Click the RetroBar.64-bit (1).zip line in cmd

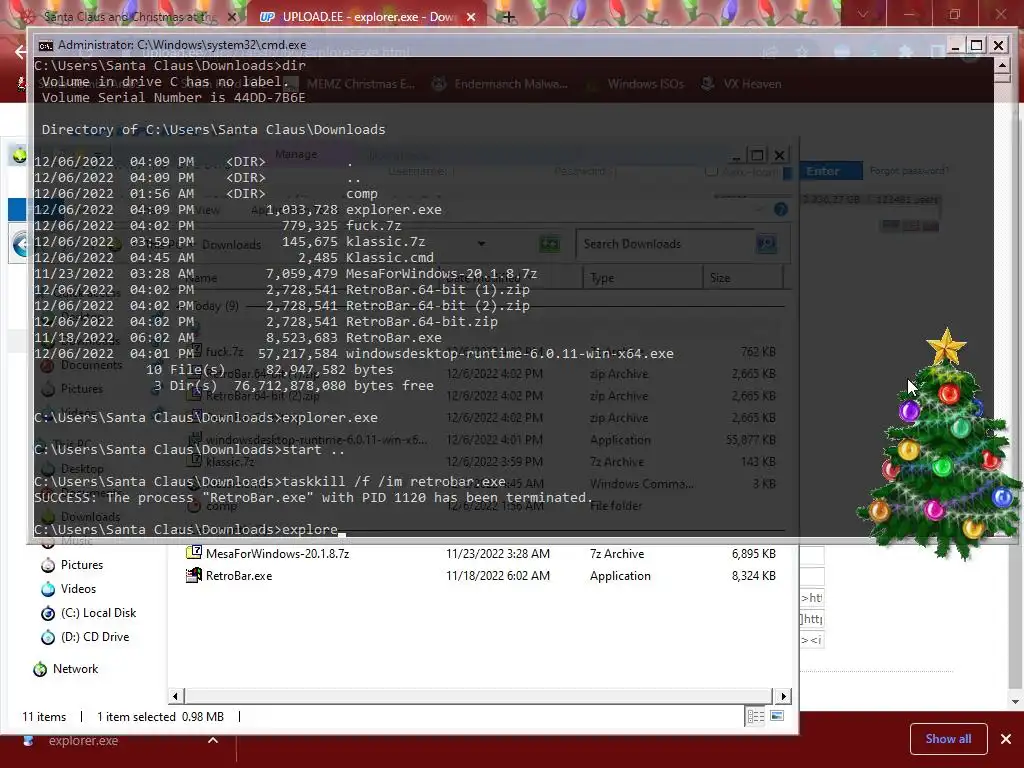(282, 289)
